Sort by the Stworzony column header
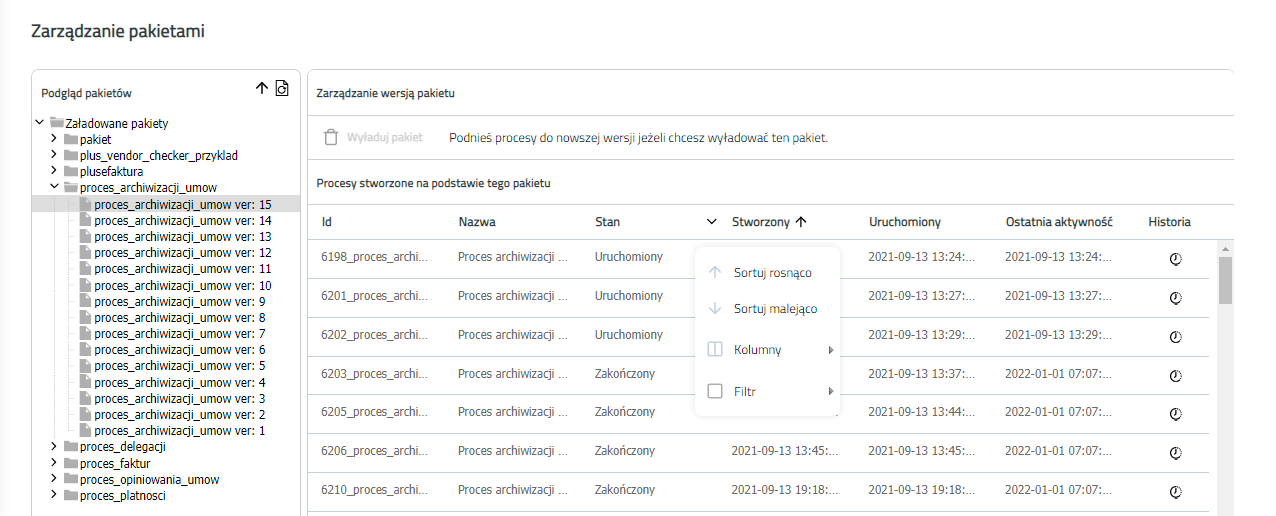This screenshot has width=1276, height=516. 761,222
